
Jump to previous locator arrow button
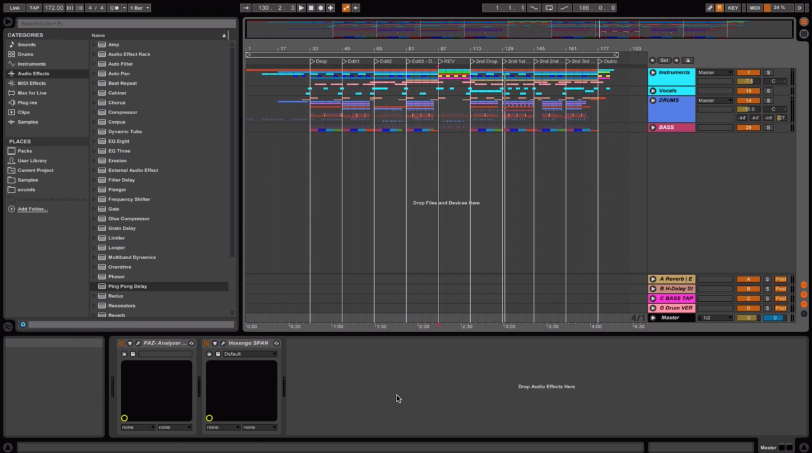tap(652, 61)
